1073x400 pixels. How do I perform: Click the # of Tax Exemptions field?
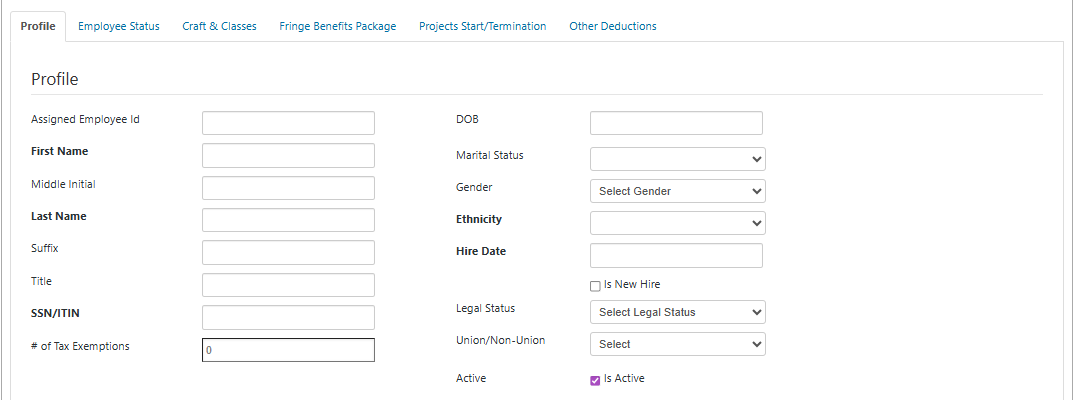coord(288,350)
